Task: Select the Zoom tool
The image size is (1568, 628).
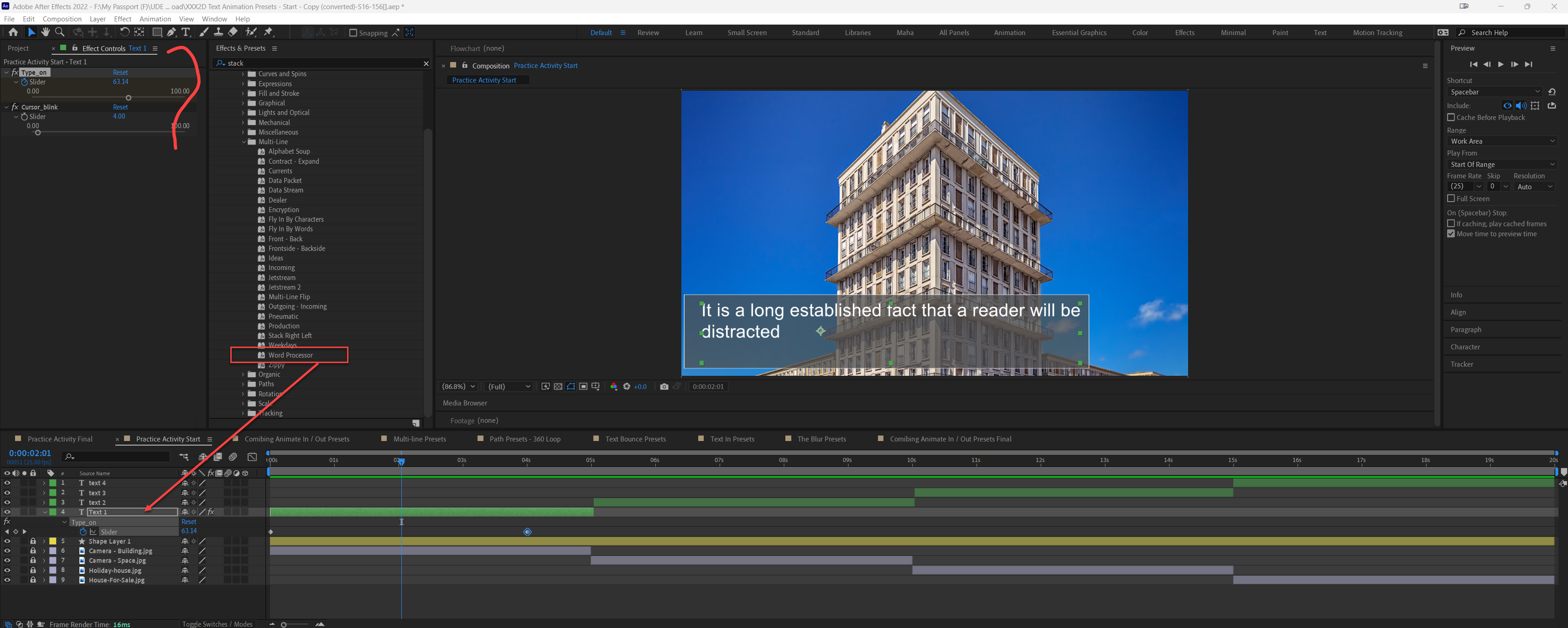Action: pos(60,32)
